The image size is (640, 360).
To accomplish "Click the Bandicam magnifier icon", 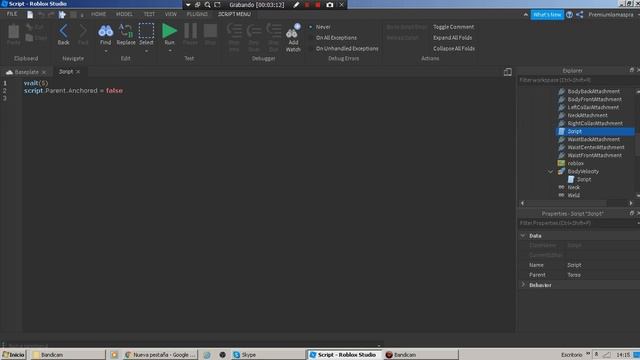I will [207, 5].
